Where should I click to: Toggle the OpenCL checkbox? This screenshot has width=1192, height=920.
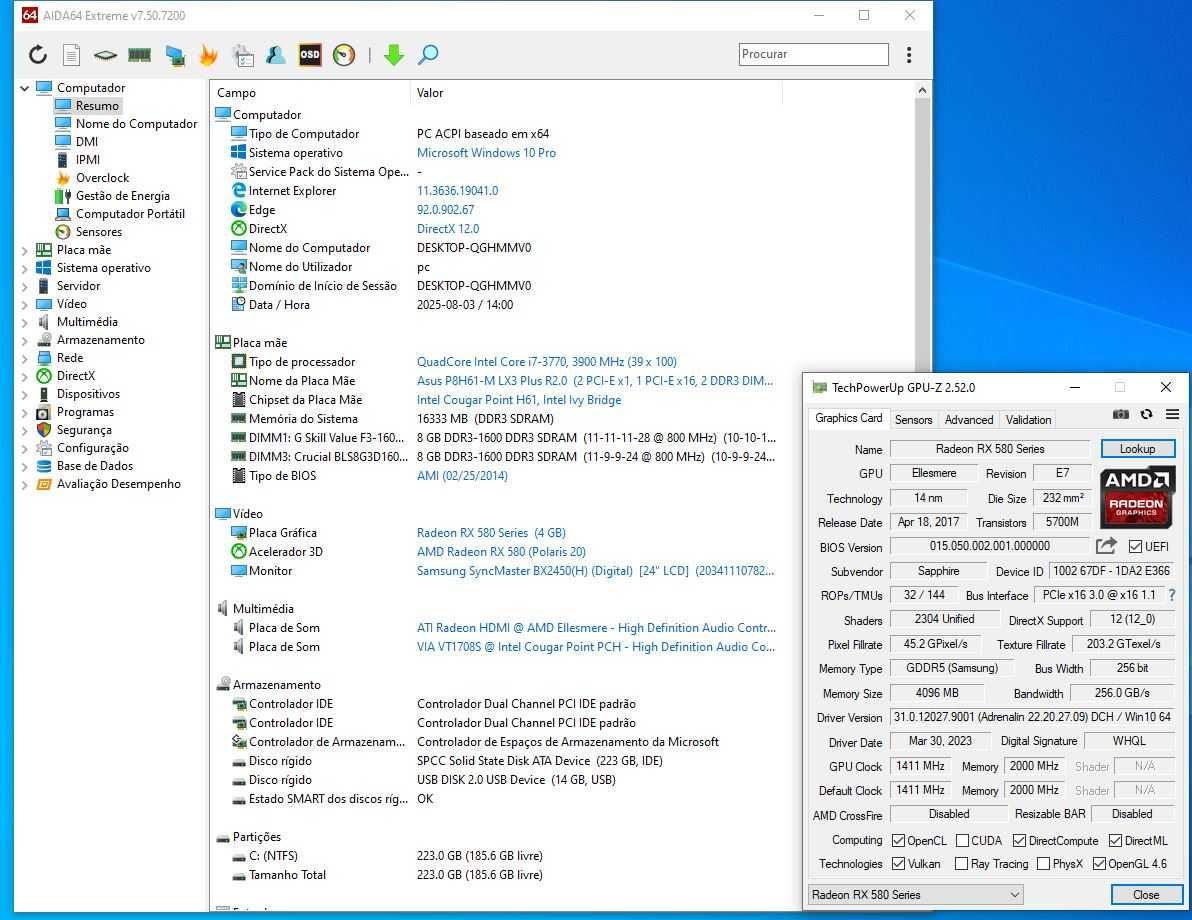[x=898, y=840]
